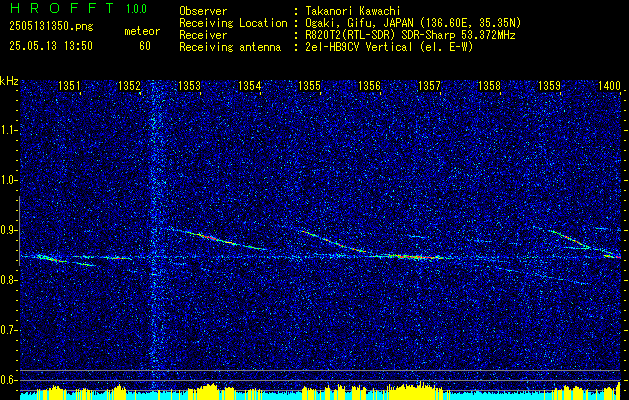Click the vertical noise burst near 1352
629x400 pixels.
pos(156,235)
